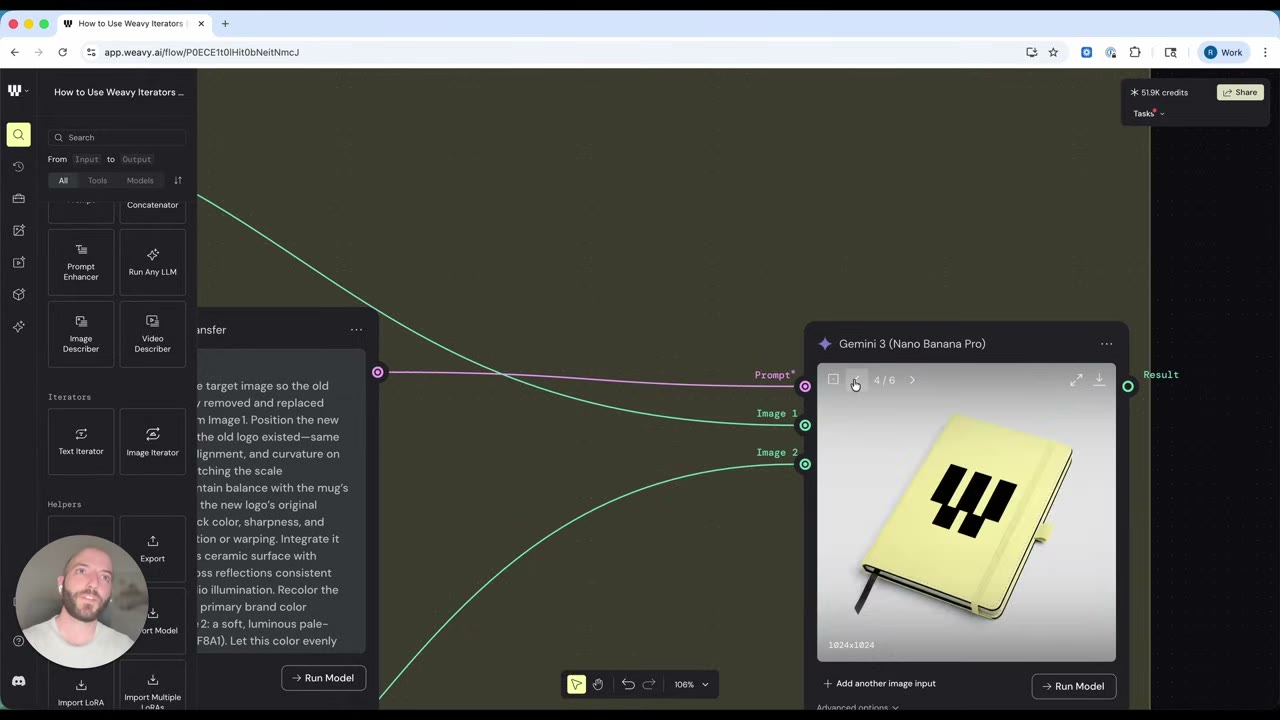Expand the preview image to fullscreen
The height and width of the screenshot is (720, 1280).
coord(1076,380)
